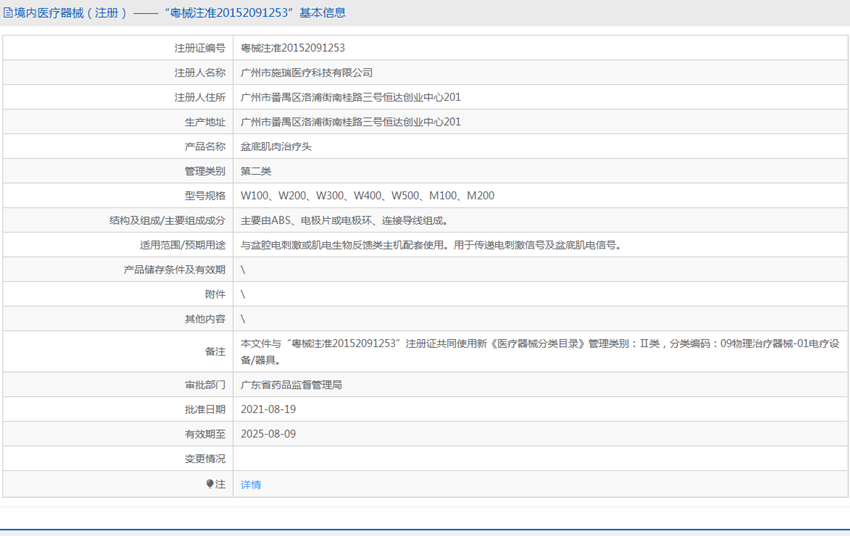Click expiry date 2025-08-09
Screen dimensions: 850x536
tap(268, 434)
